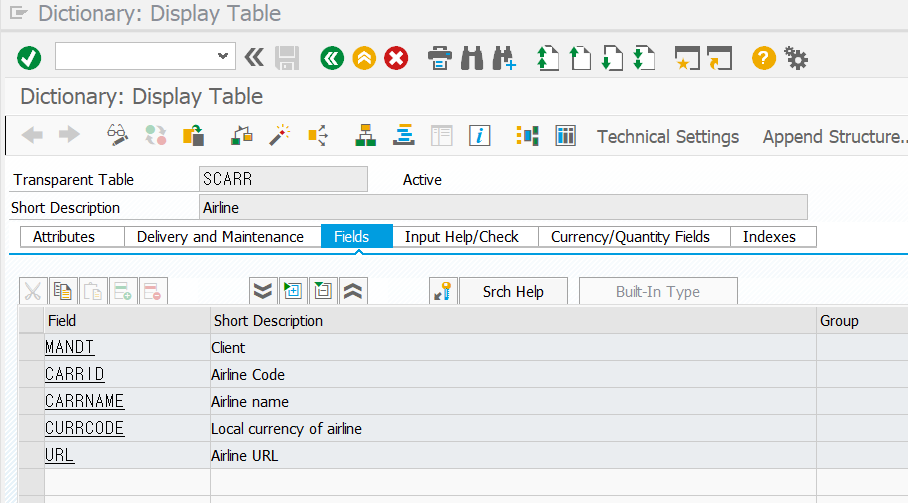Click the Save diskette icon

click(287, 58)
